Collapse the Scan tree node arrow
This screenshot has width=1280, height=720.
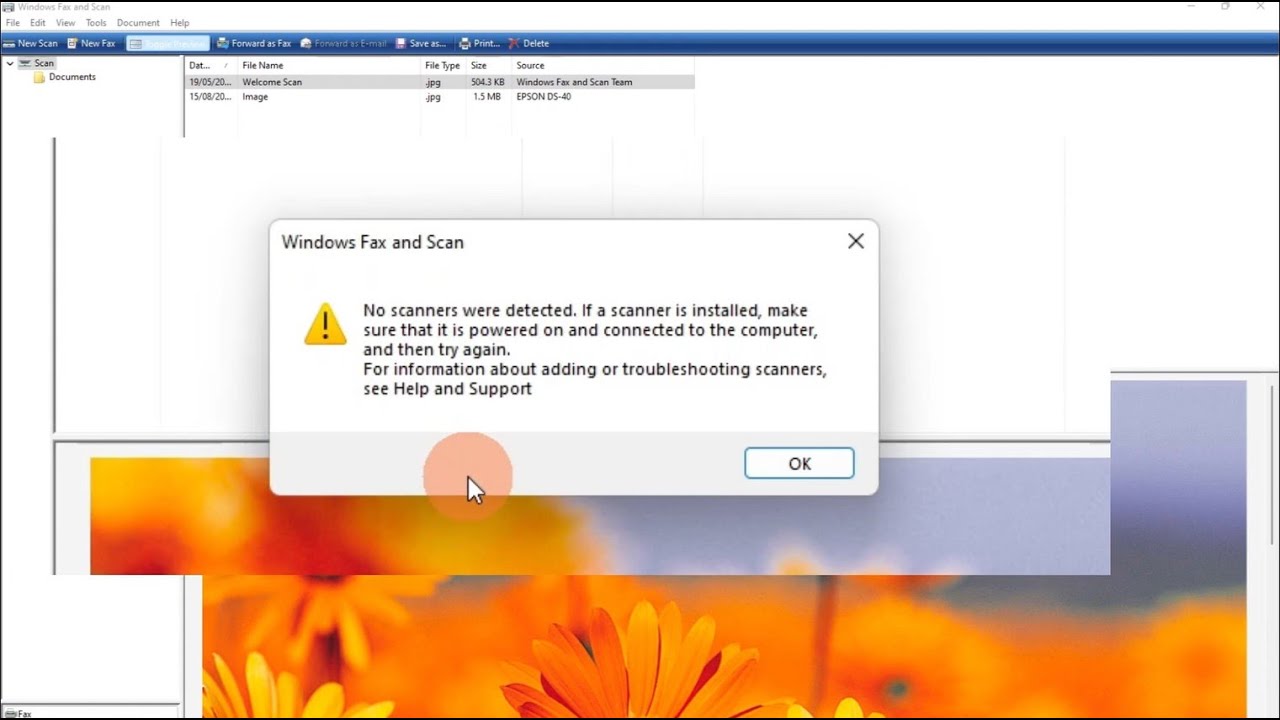click(x=10, y=63)
